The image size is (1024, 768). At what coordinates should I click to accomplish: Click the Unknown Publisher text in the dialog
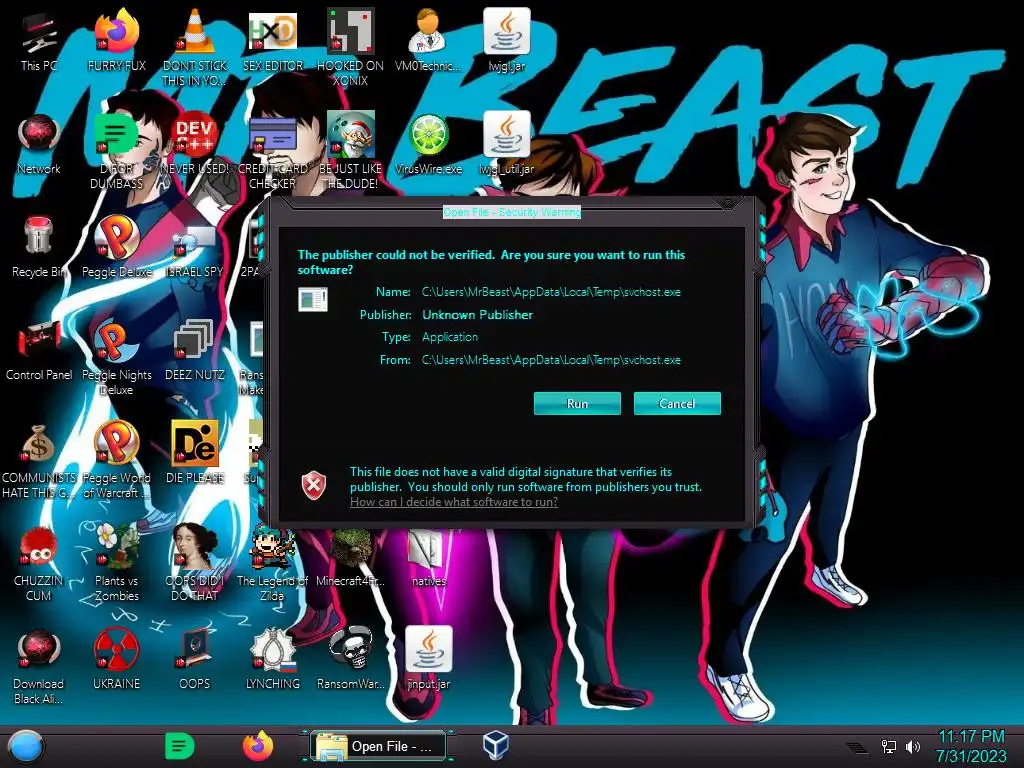click(x=477, y=315)
